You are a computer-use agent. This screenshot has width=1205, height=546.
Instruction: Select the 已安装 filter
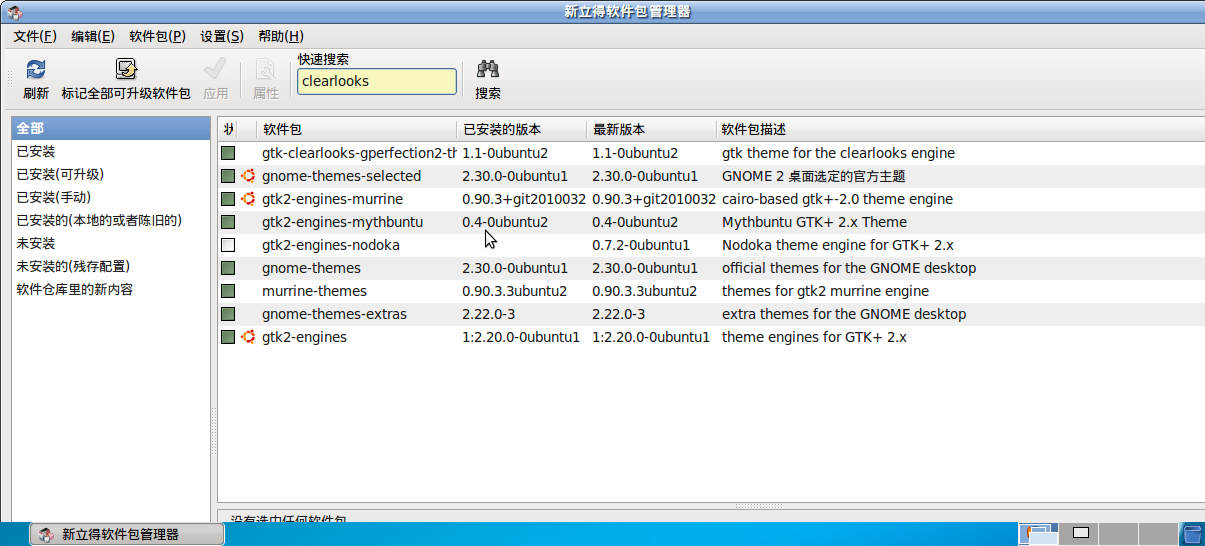pos(109,151)
